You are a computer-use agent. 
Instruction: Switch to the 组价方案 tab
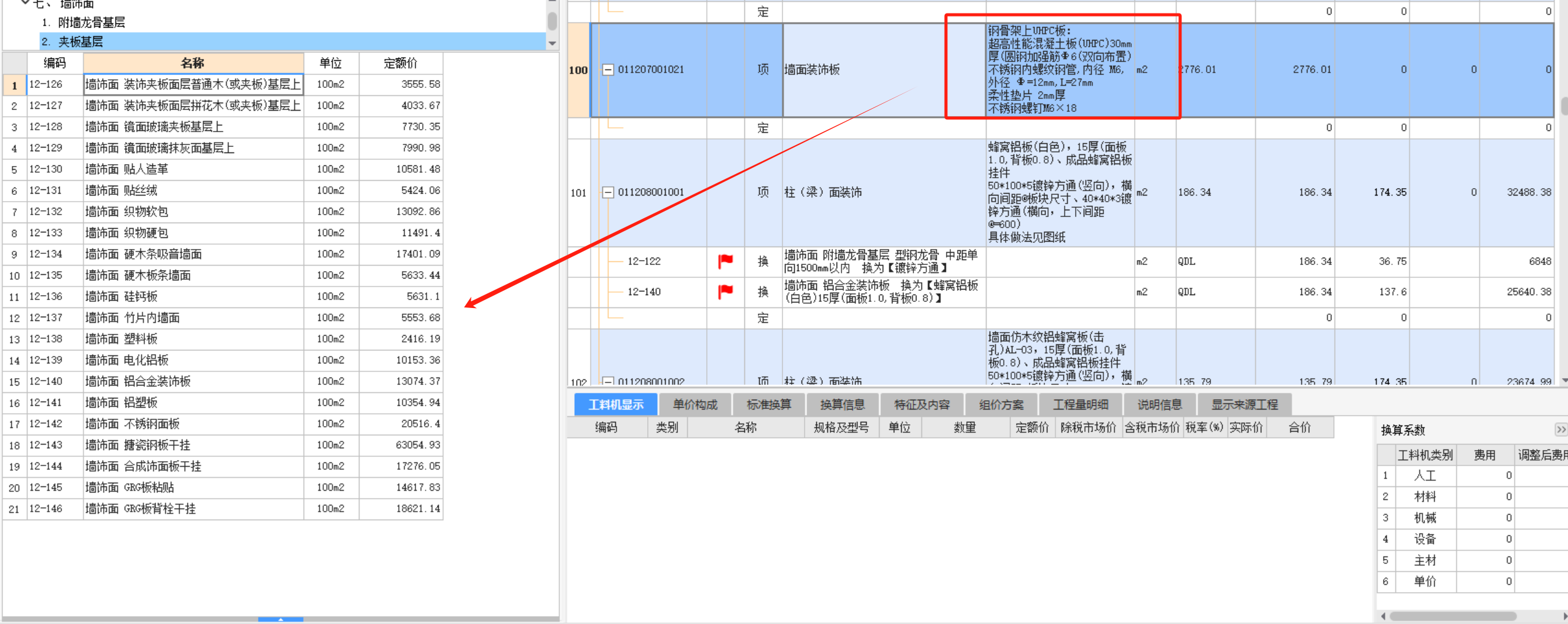[x=1001, y=405]
